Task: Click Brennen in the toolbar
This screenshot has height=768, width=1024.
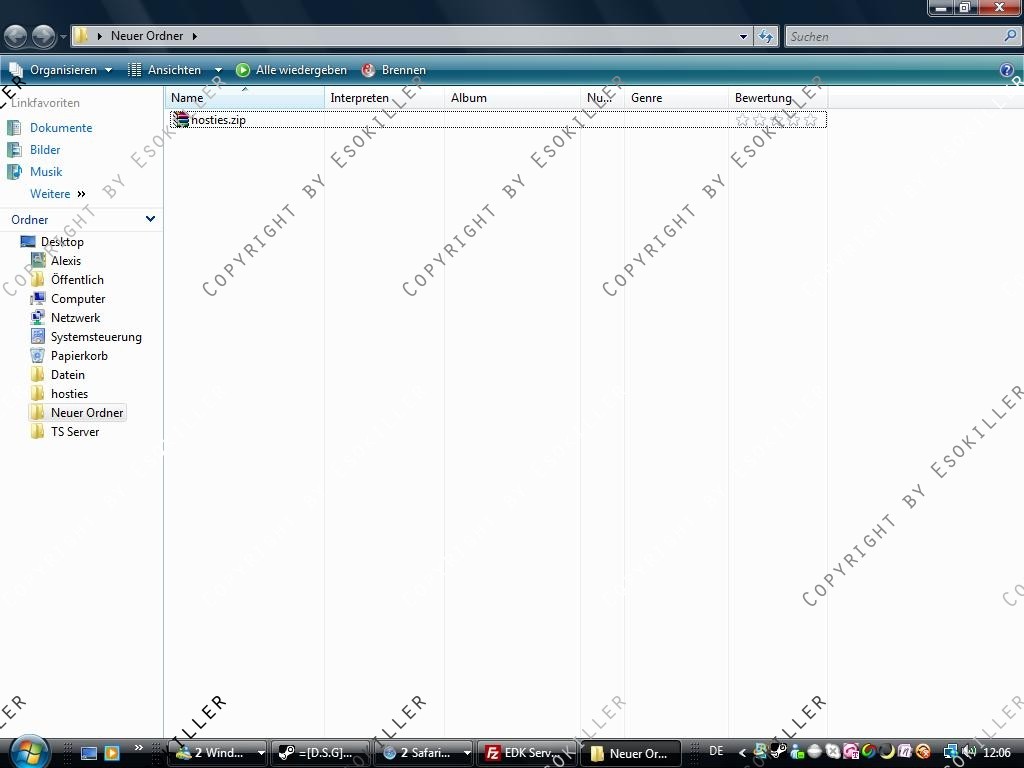Action: coord(394,70)
